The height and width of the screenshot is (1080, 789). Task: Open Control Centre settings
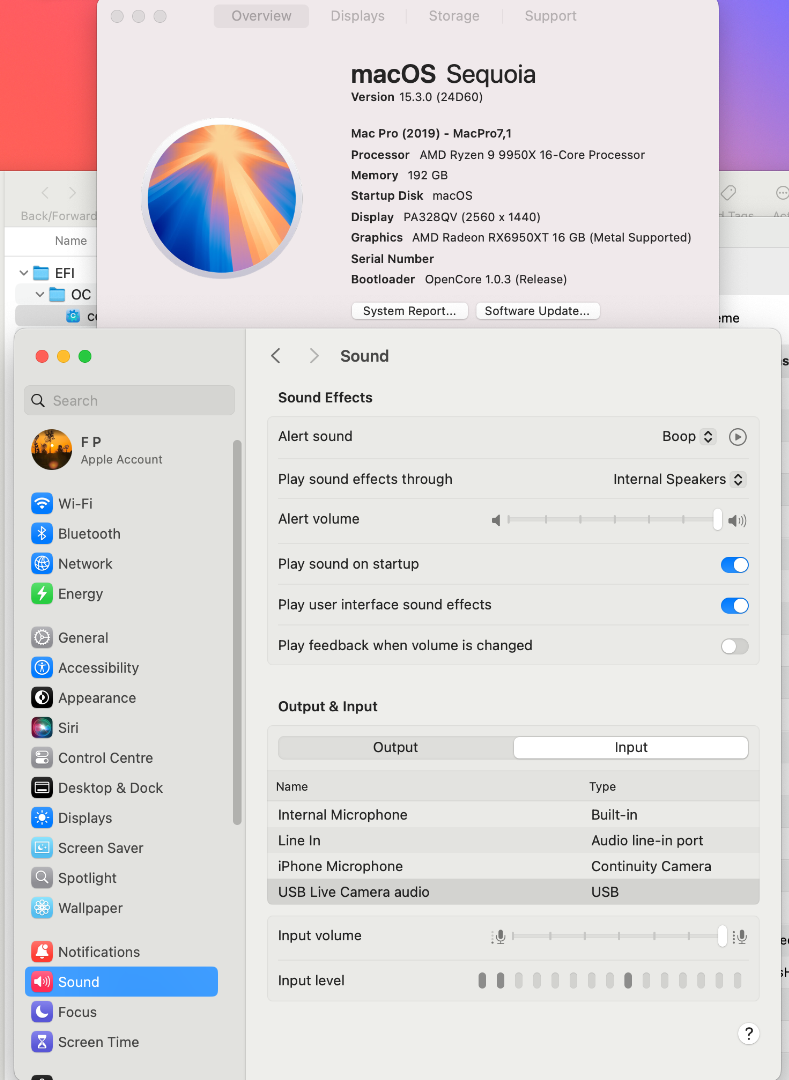pos(105,758)
